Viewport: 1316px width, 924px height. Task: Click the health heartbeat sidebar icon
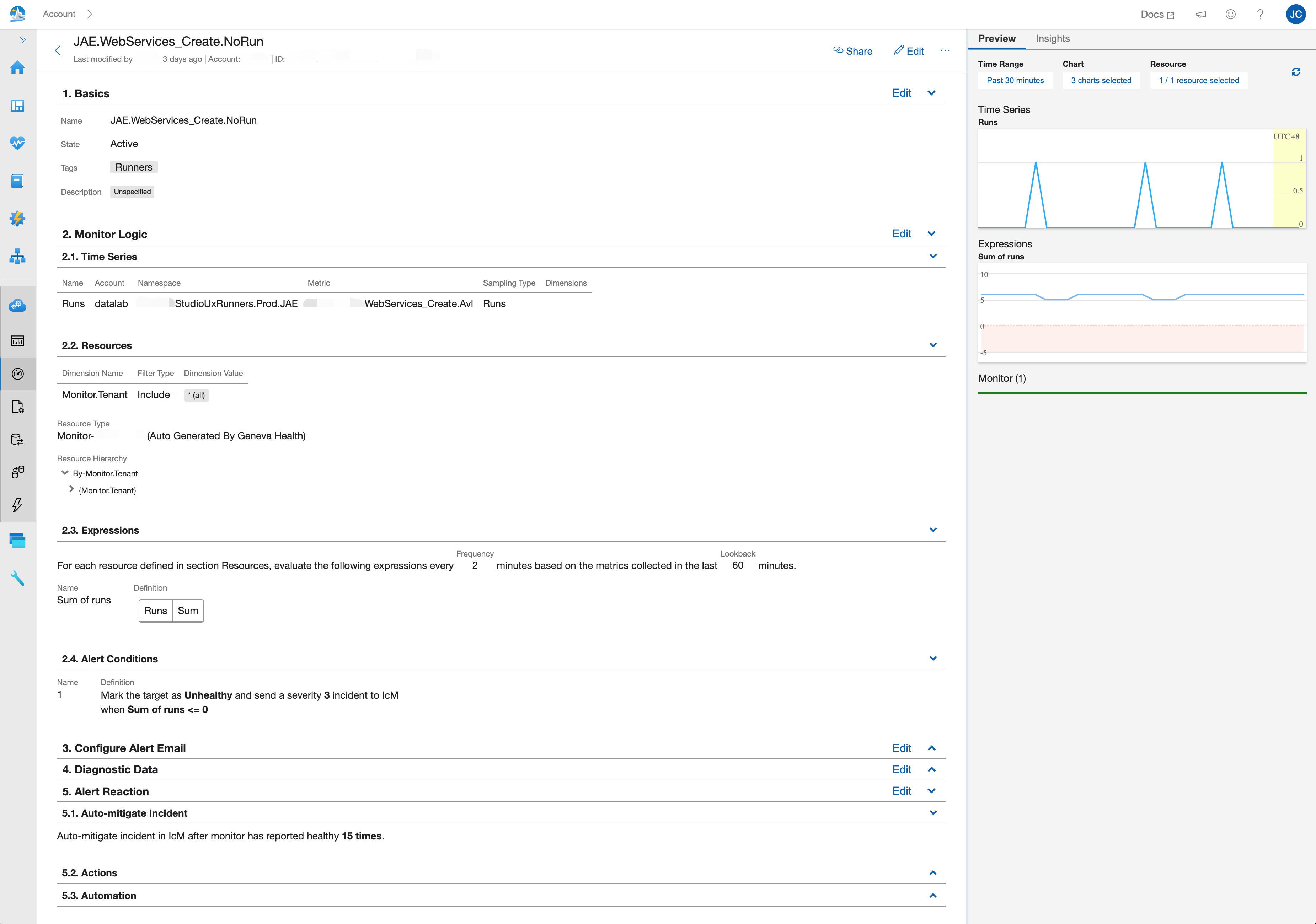click(x=17, y=143)
